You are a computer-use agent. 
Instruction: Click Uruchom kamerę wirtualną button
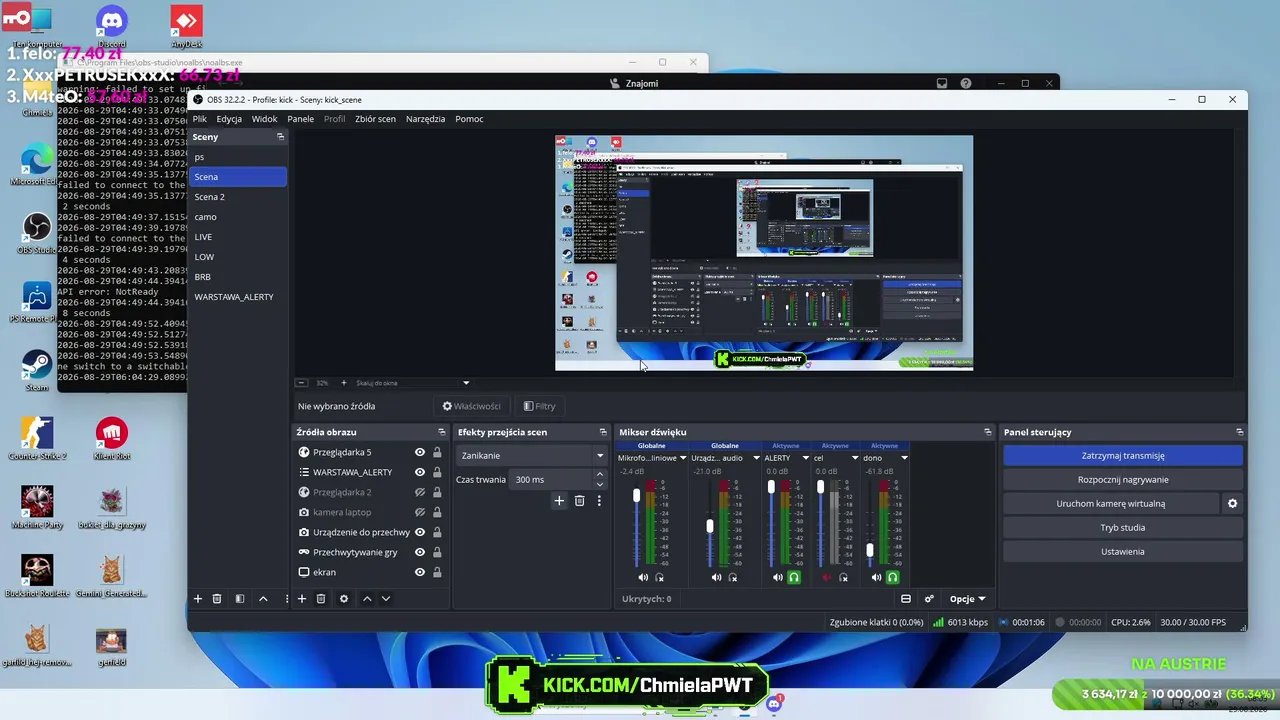coord(1110,504)
